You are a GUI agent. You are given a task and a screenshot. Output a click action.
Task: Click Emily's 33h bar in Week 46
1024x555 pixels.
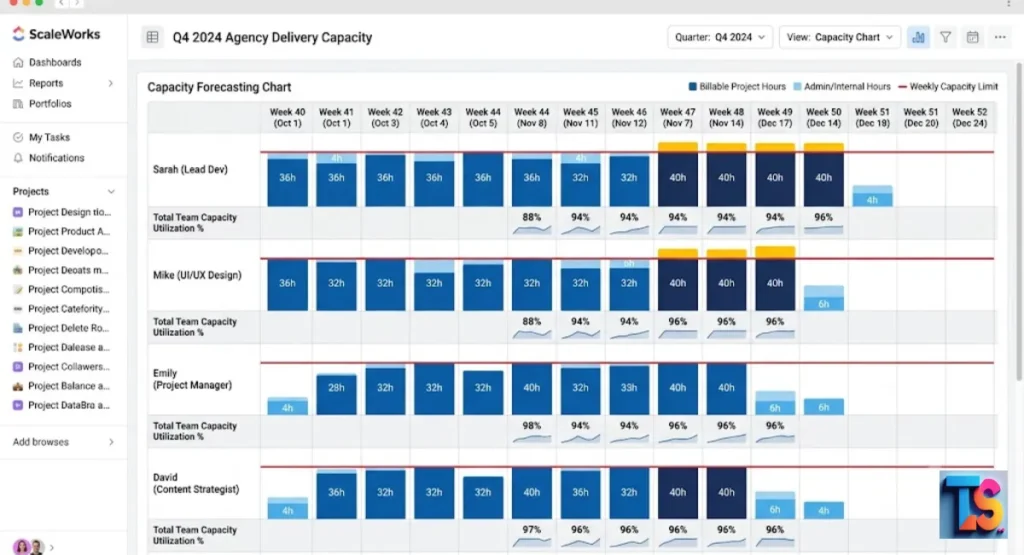[629, 390]
